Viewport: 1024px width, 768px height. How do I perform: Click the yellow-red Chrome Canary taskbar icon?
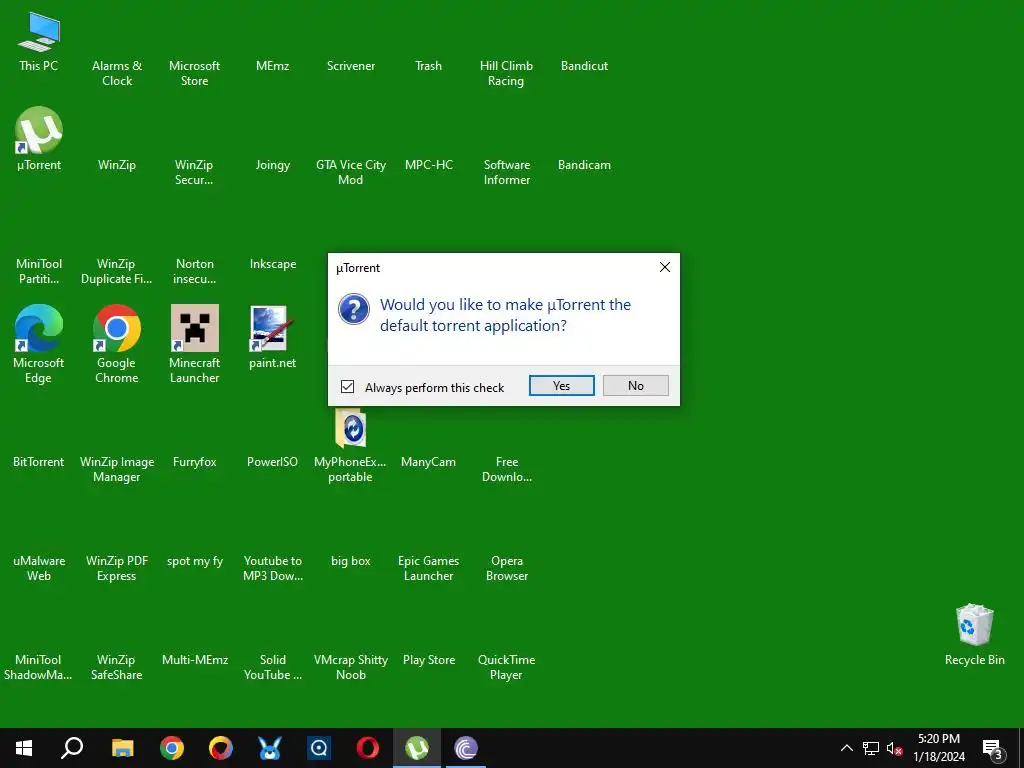(x=221, y=748)
